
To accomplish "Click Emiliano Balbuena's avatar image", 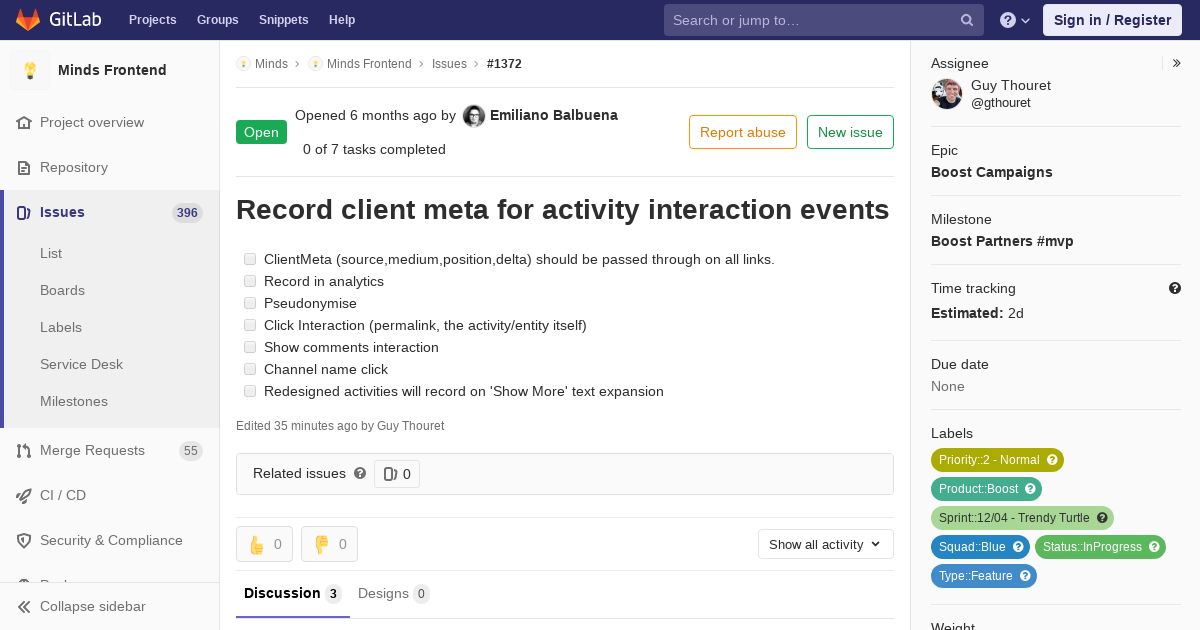I will tap(474, 116).
